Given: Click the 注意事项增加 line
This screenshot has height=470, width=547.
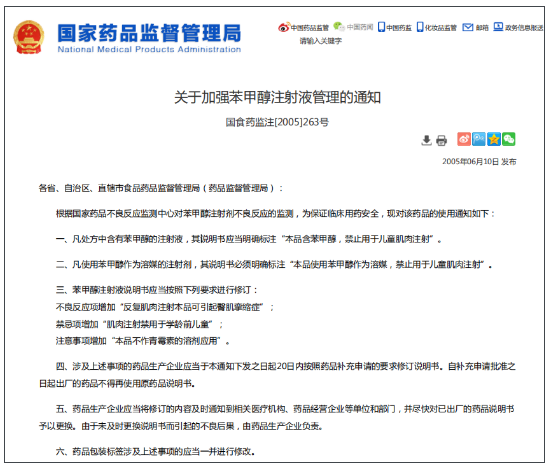Looking at the screenshot, I should (143, 341).
